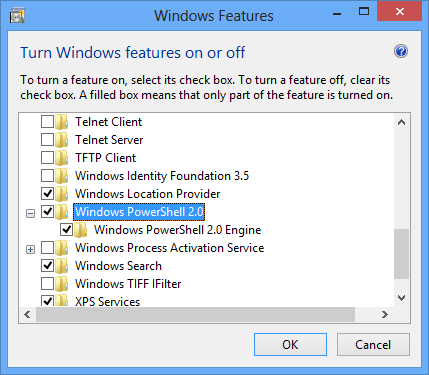This screenshot has width=429, height=375.
Task: Click folder icon beside Windows Identity Foundation 3.5
Action: (x=62, y=176)
